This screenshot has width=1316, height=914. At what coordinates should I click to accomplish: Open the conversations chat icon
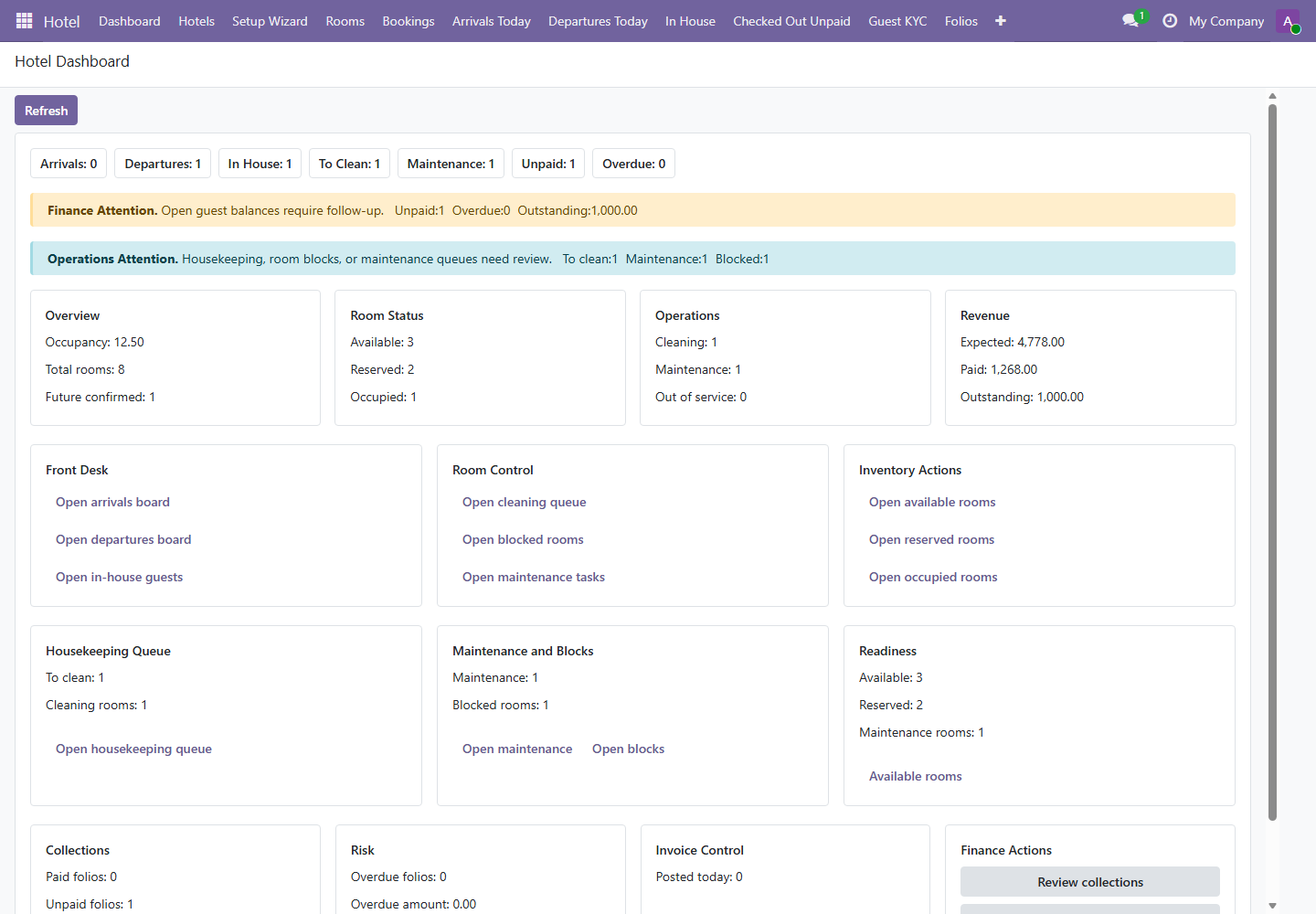[x=1130, y=20]
